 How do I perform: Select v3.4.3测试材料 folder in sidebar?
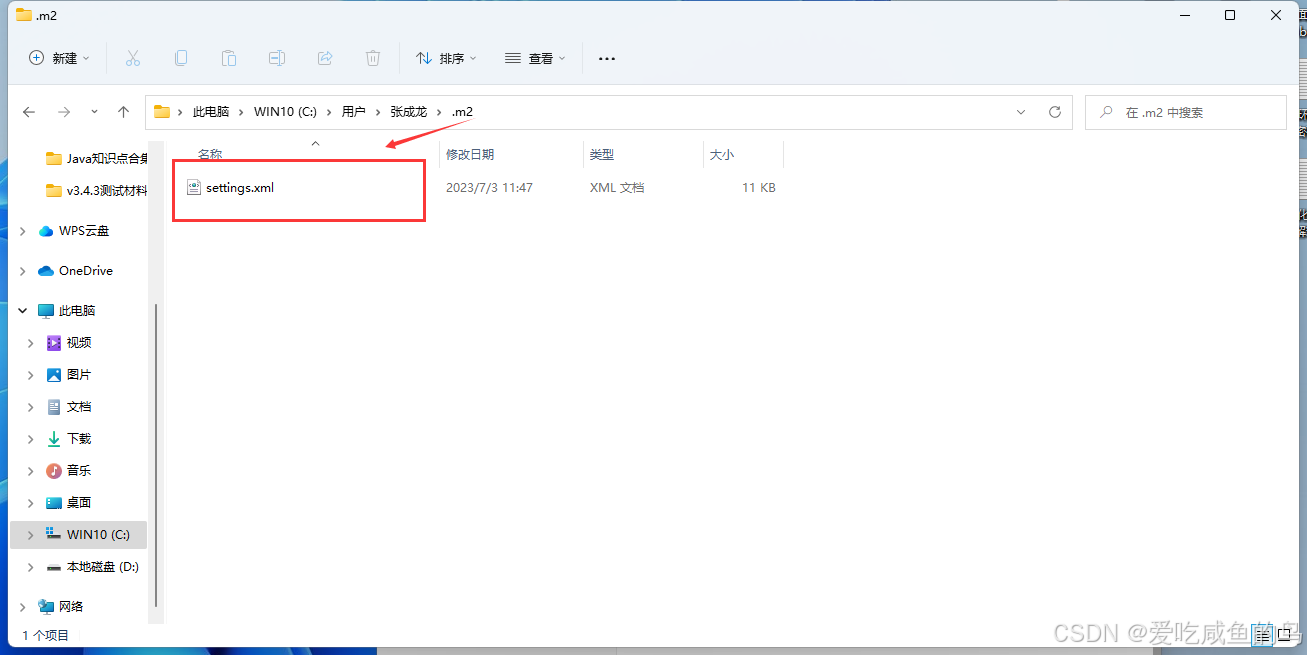(x=98, y=191)
